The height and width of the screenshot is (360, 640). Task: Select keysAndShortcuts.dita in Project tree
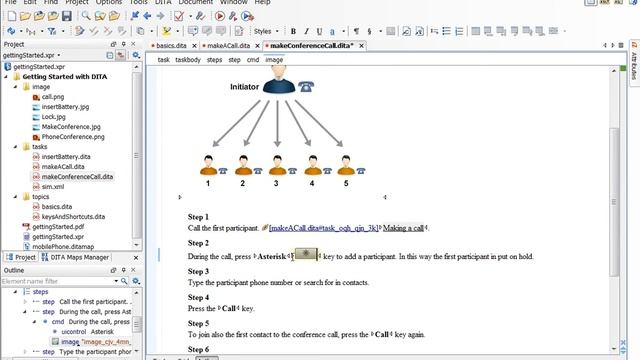coord(73,217)
